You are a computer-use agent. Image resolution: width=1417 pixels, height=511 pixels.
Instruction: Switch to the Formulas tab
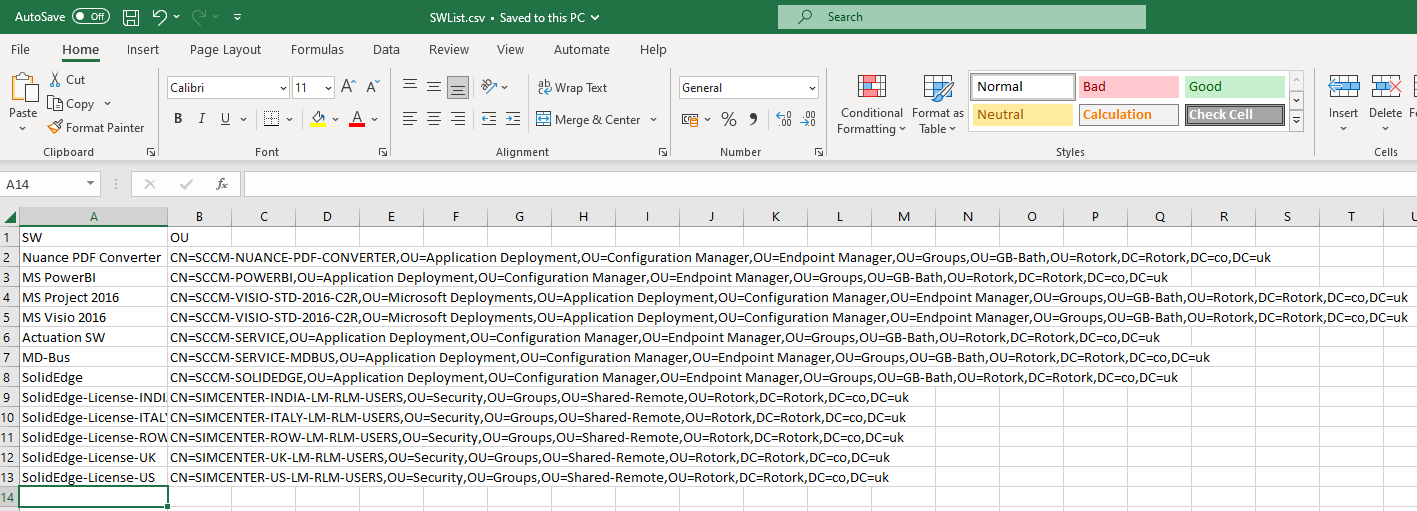coord(317,49)
